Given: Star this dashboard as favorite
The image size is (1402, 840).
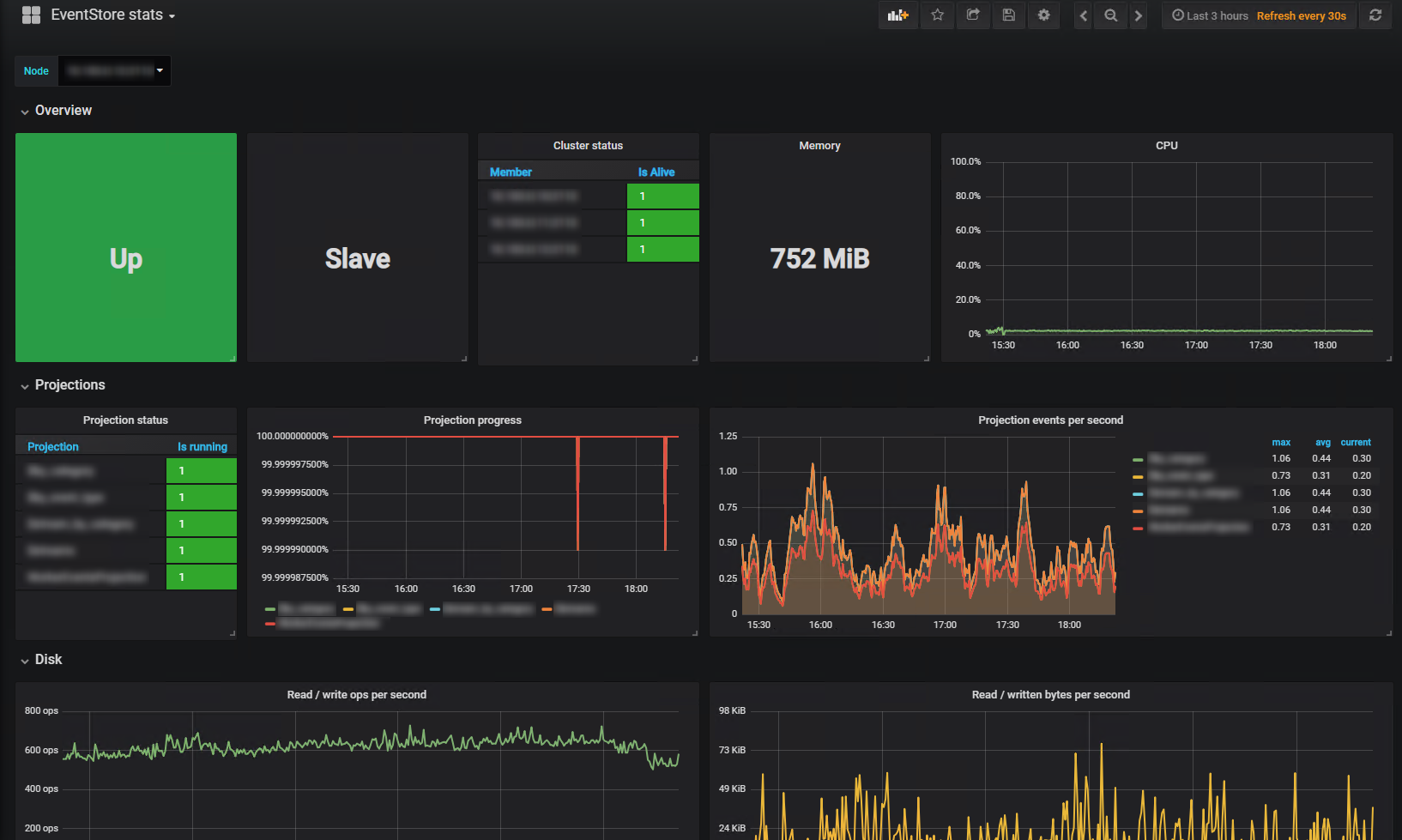Looking at the screenshot, I should (937, 15).
